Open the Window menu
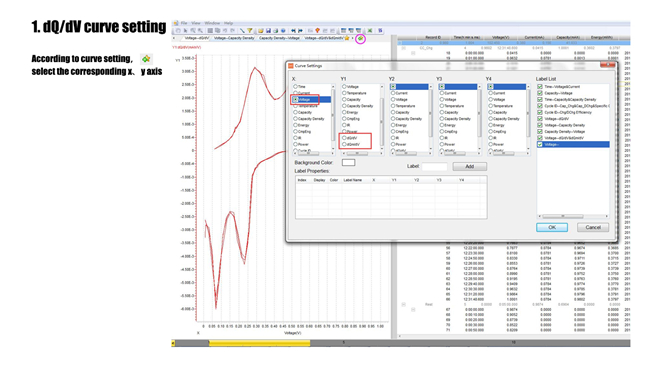This screenshot has width=650, height=365. pos(212,23)
